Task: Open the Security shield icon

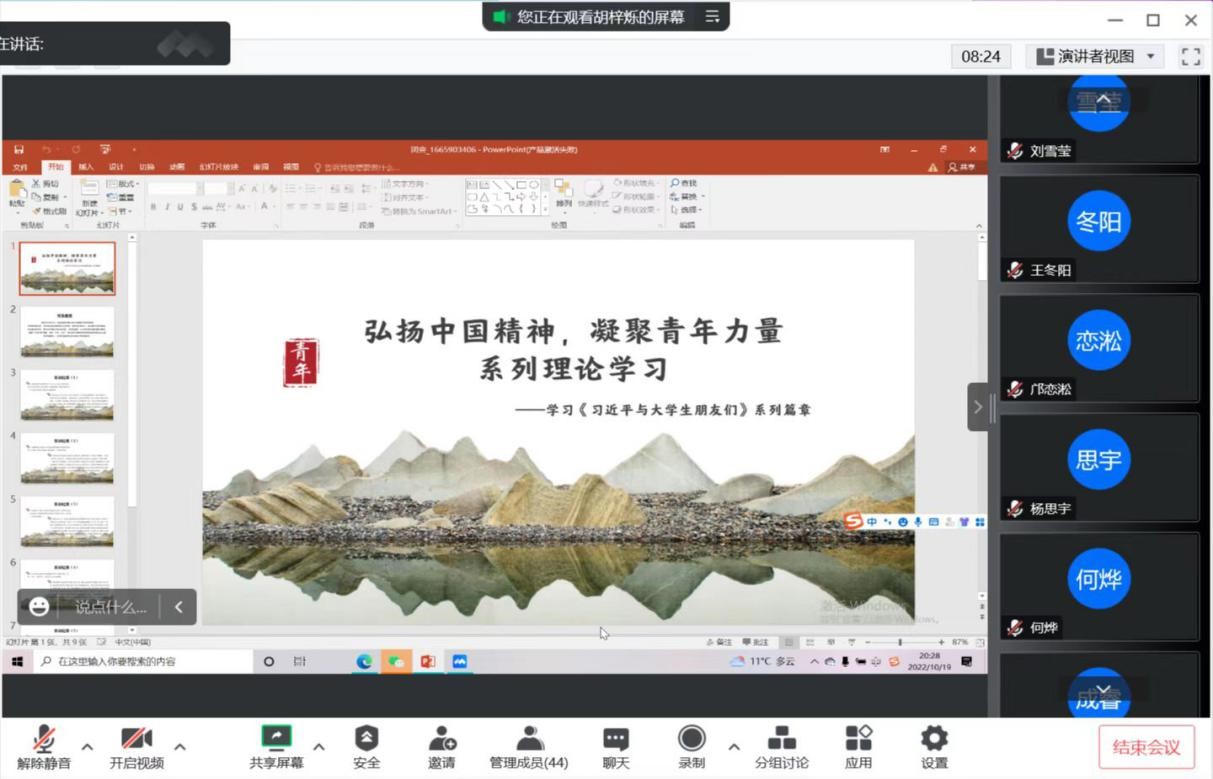Action: coord(366,746)
